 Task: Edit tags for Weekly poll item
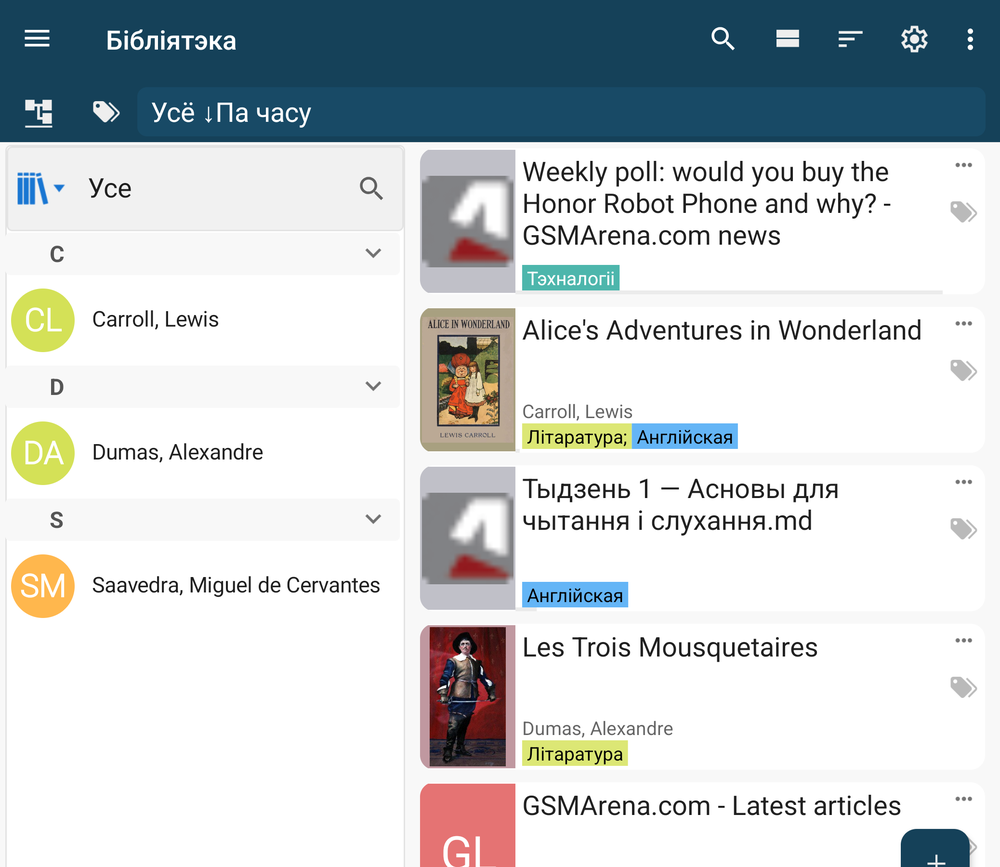tap(963, 212)
